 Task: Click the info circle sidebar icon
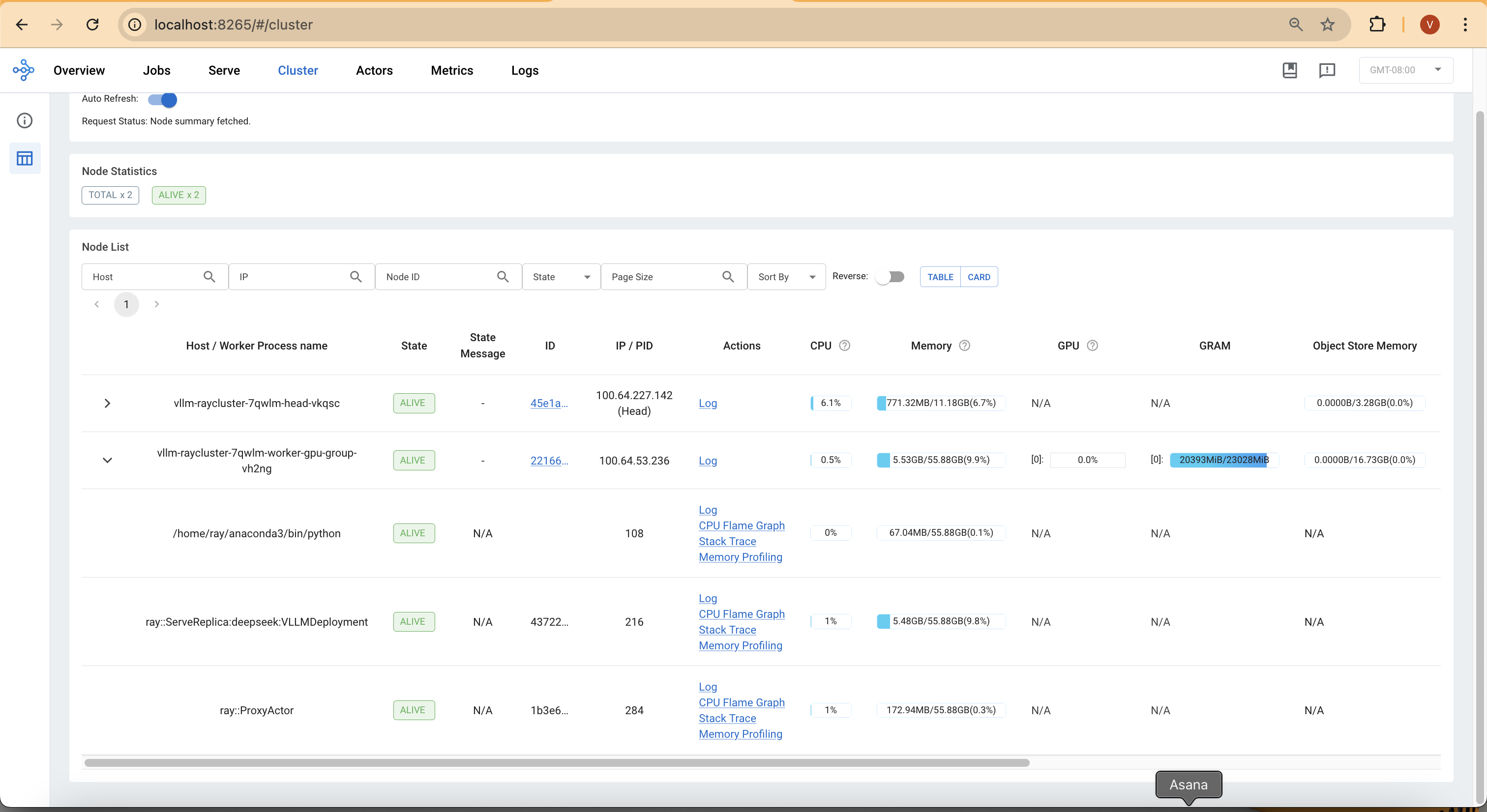pos(24,120)
